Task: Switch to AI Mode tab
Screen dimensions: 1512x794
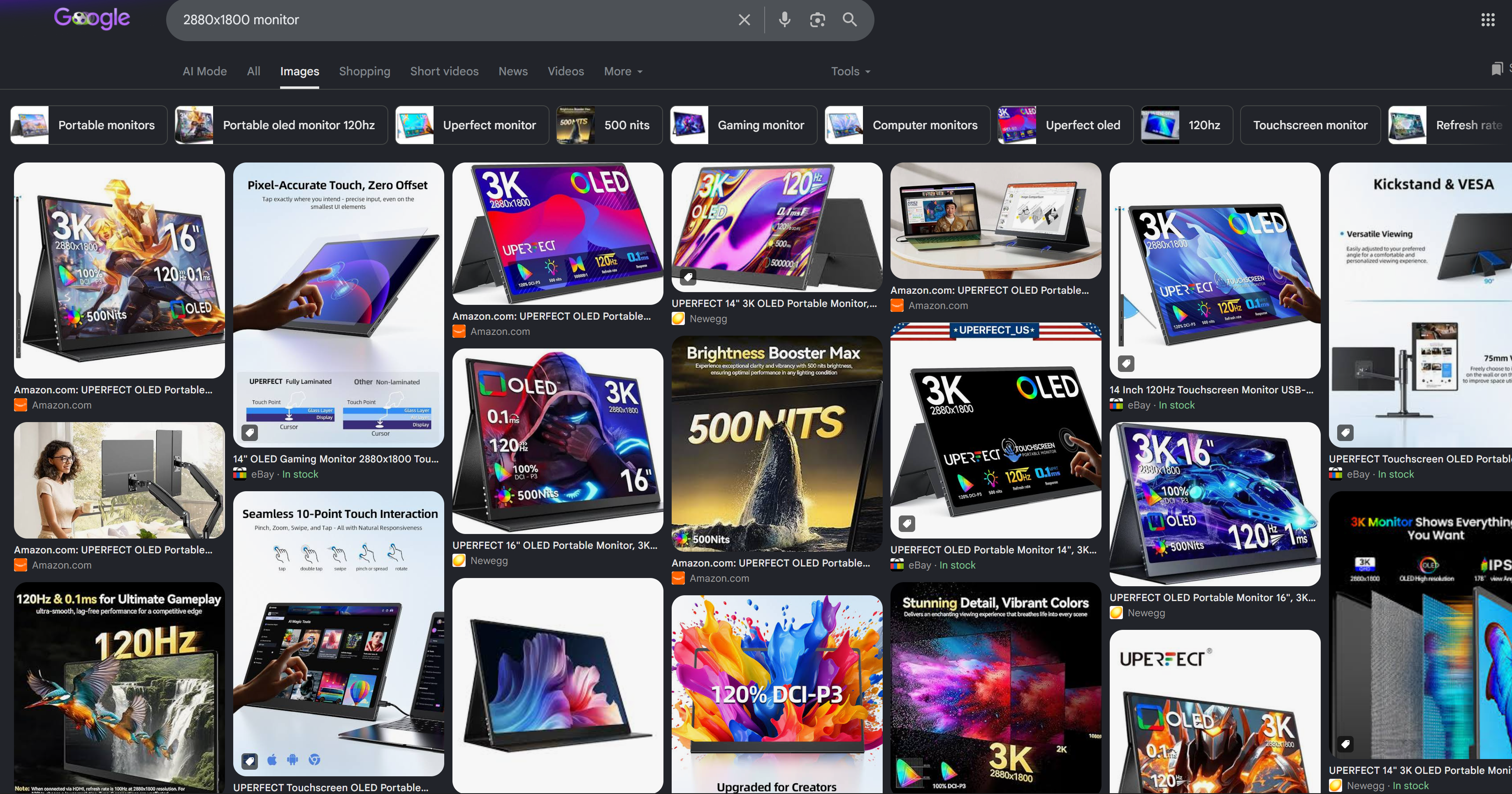Action: click(x=205, y=72)
